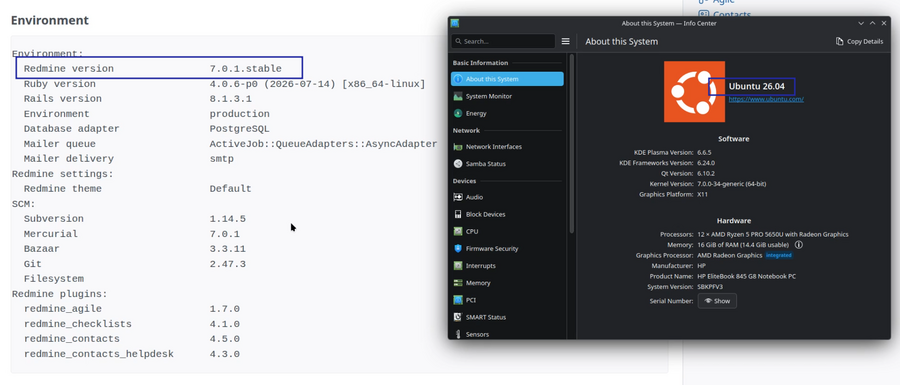Click the info icon beside Memory usable
This screenshot has height=385, width=900.
tap(798, 245)
